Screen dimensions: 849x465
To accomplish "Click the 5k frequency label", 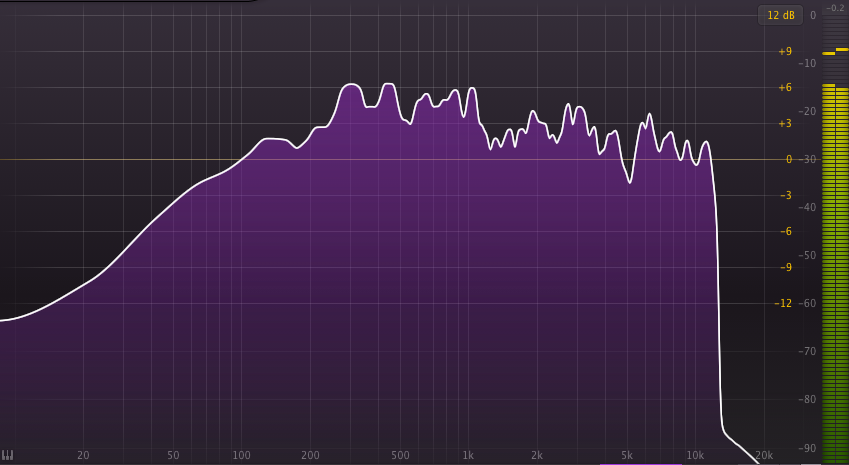I will click(x=626, y=455).
